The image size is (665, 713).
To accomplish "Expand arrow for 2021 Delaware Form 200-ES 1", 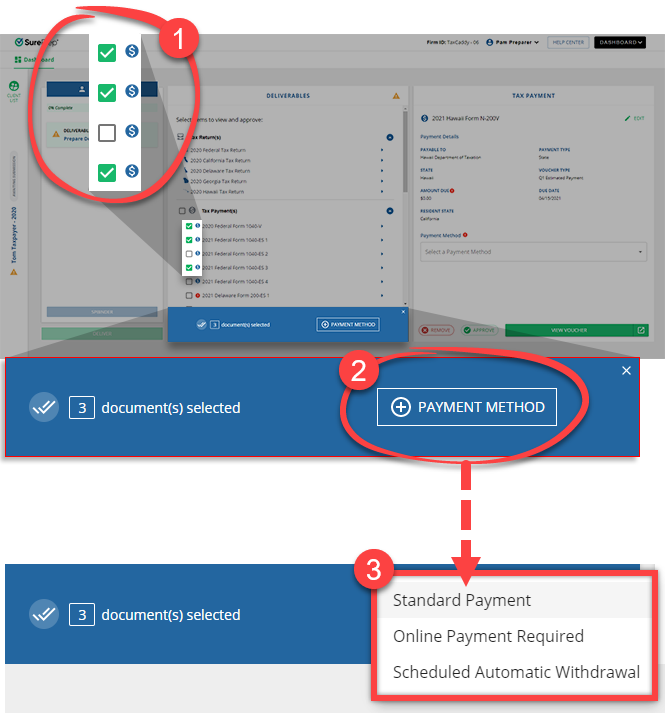I will (382, 296).
